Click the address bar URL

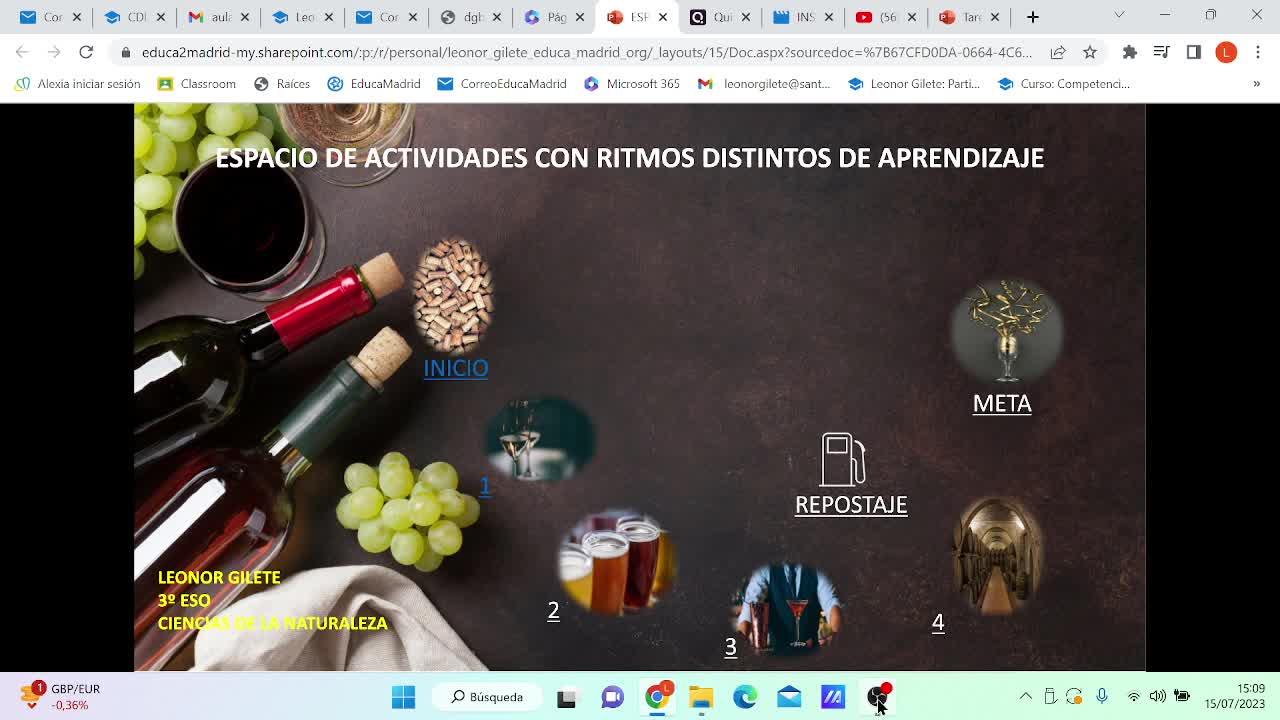[586, 52]
